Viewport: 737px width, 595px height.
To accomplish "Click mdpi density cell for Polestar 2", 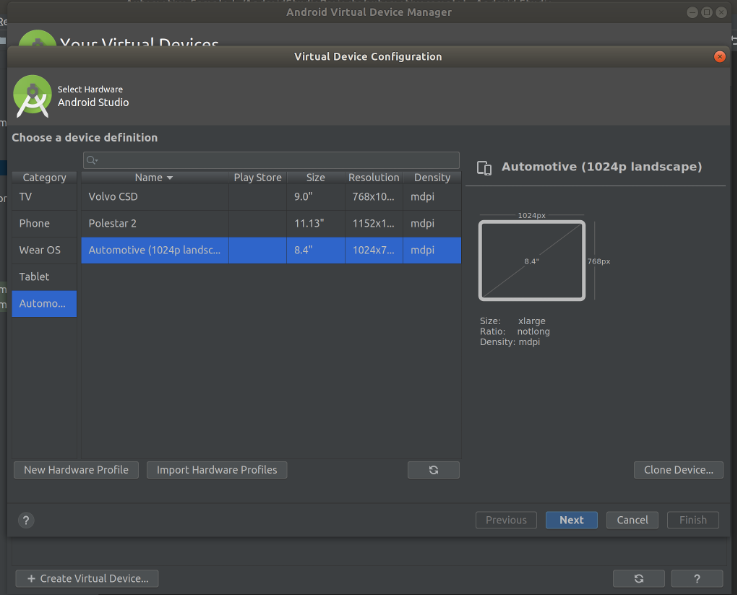I will click(x=432, y=223).
